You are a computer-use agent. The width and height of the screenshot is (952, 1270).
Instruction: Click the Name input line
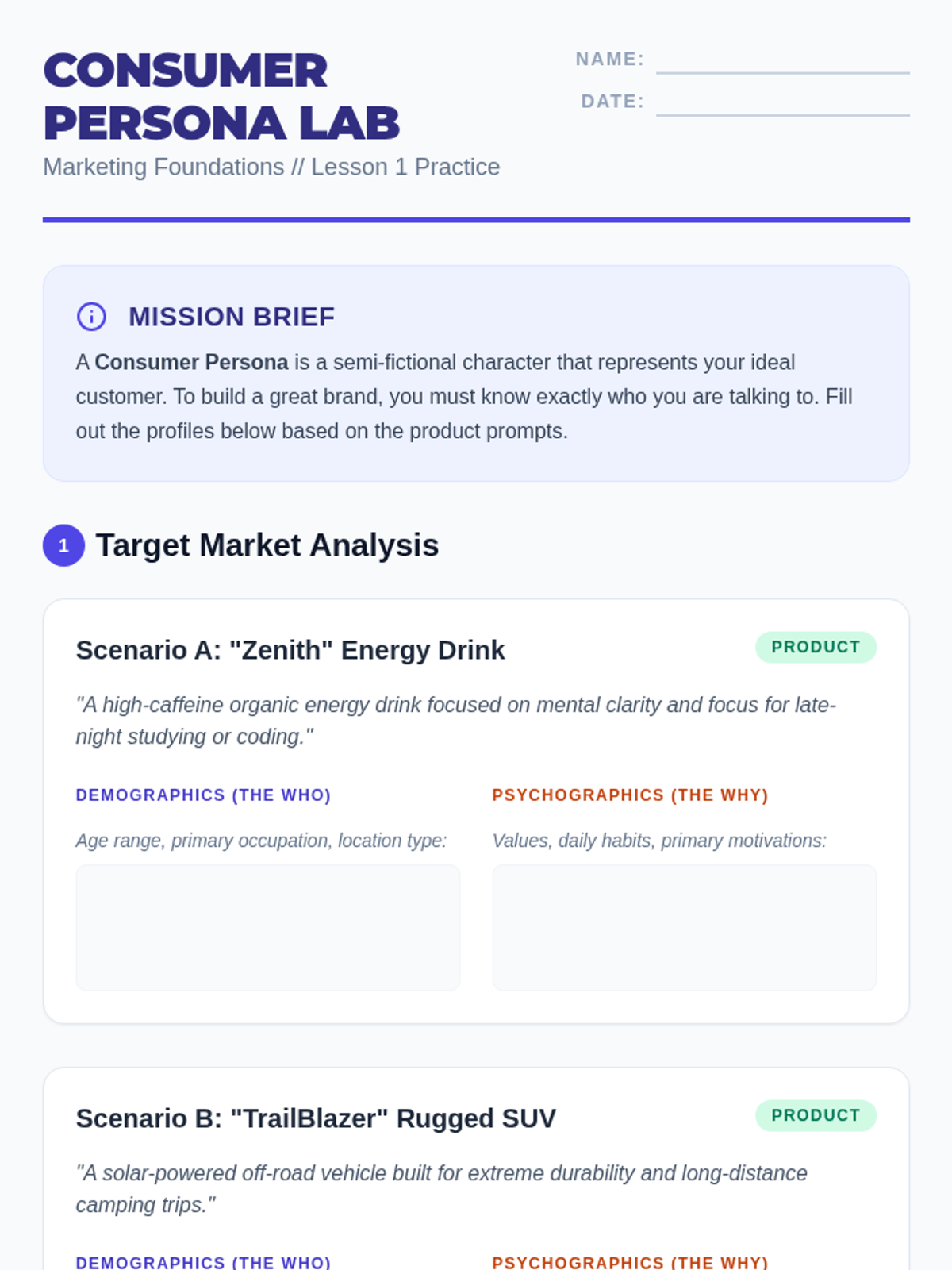coord(782,62)
